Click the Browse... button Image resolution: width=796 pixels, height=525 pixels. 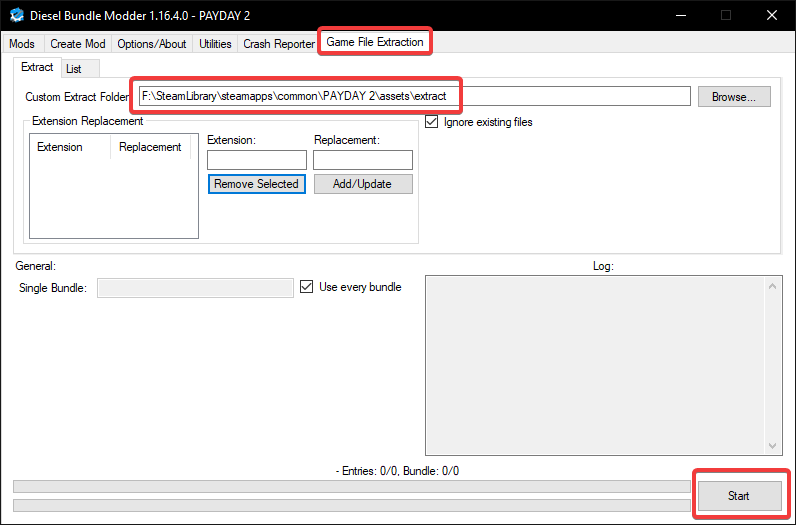(x=734, y=96)
